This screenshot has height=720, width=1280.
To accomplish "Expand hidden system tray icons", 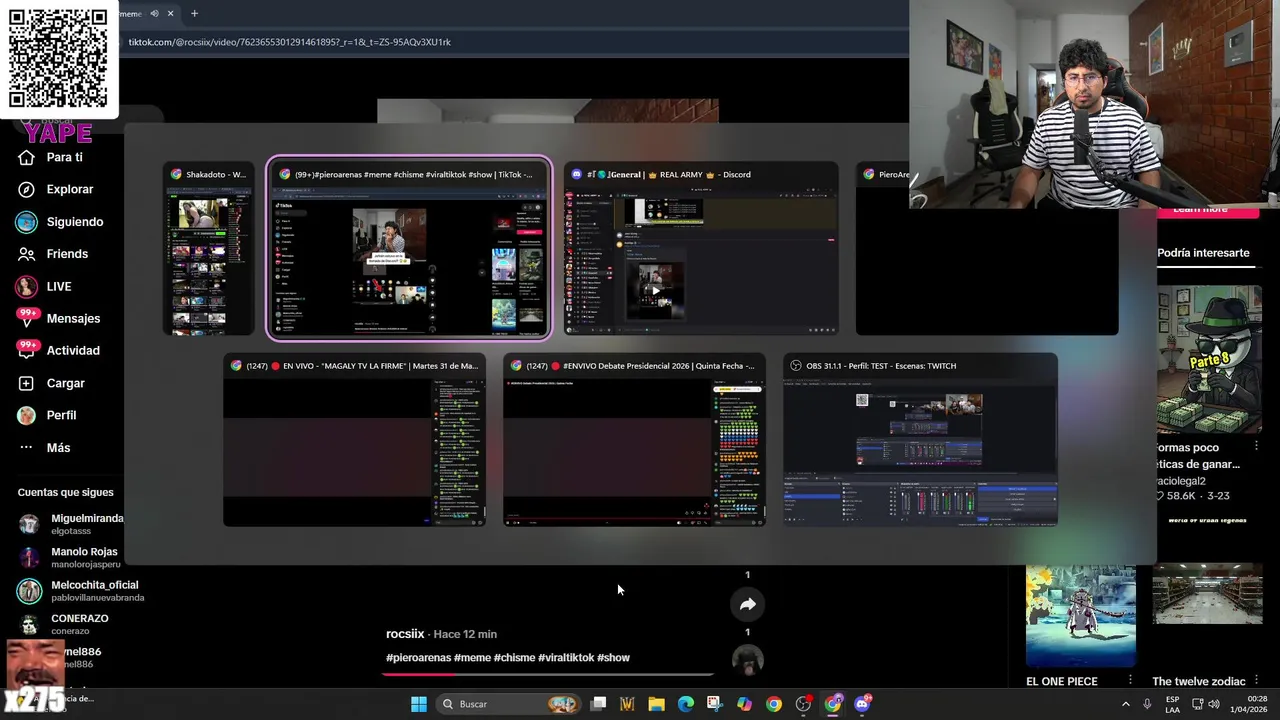I will click(1126, 704).
